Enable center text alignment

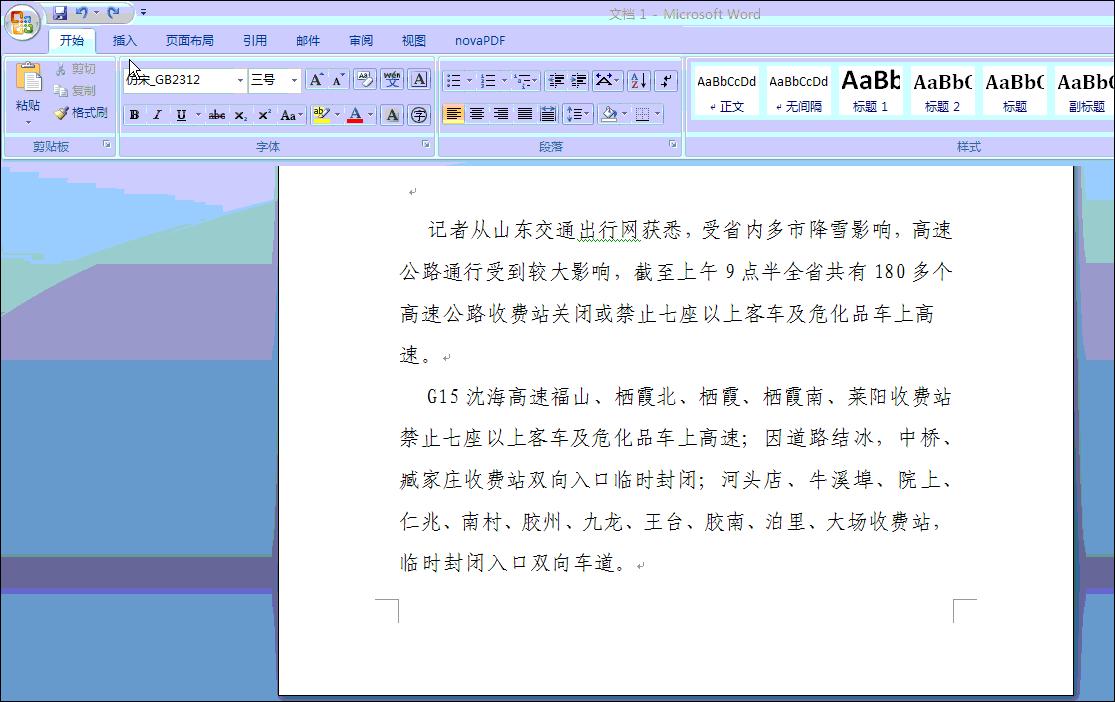tap(477, 114)
